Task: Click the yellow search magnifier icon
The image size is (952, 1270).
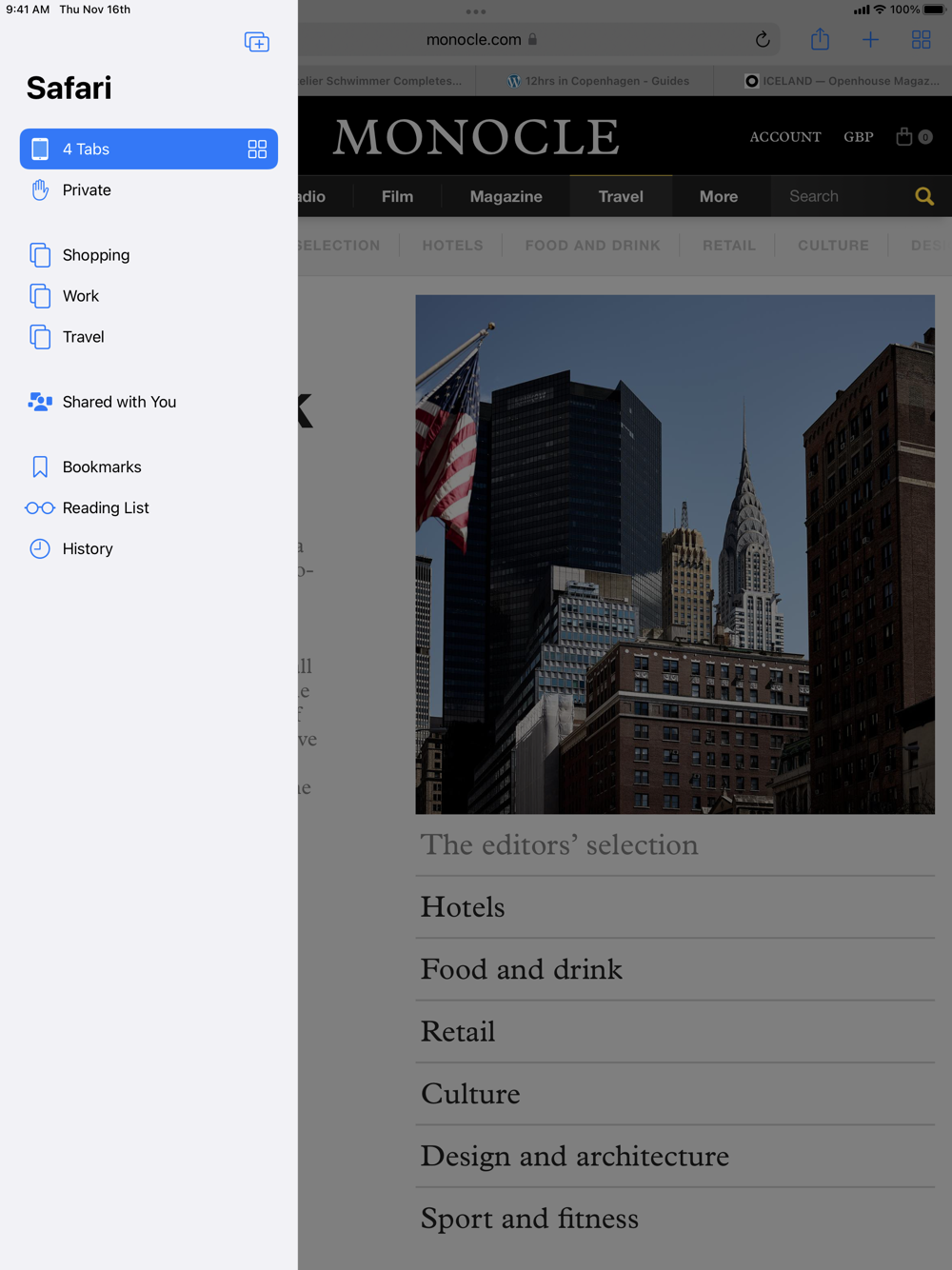Action: [923, 196]
